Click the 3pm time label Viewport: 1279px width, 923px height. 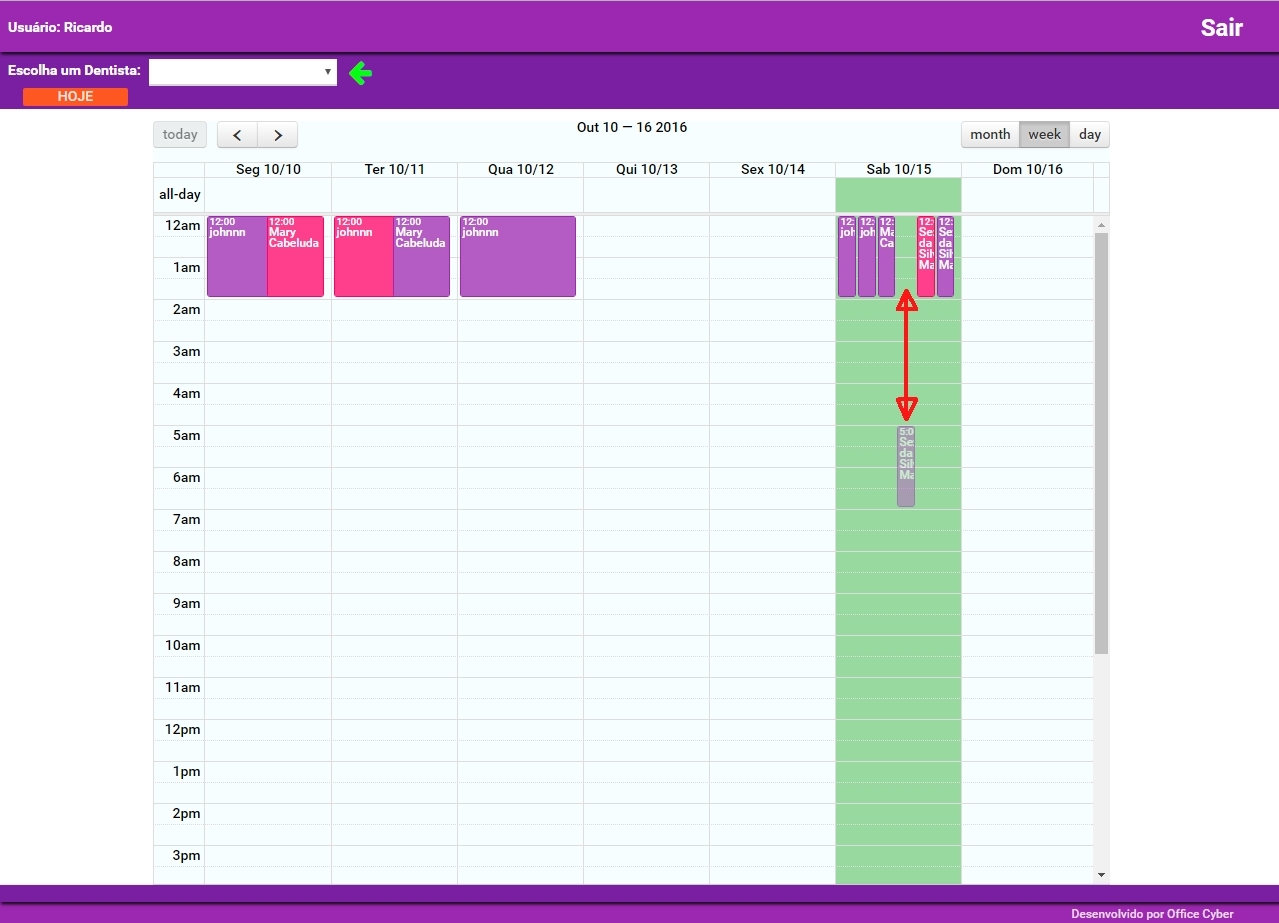point(186,855)
